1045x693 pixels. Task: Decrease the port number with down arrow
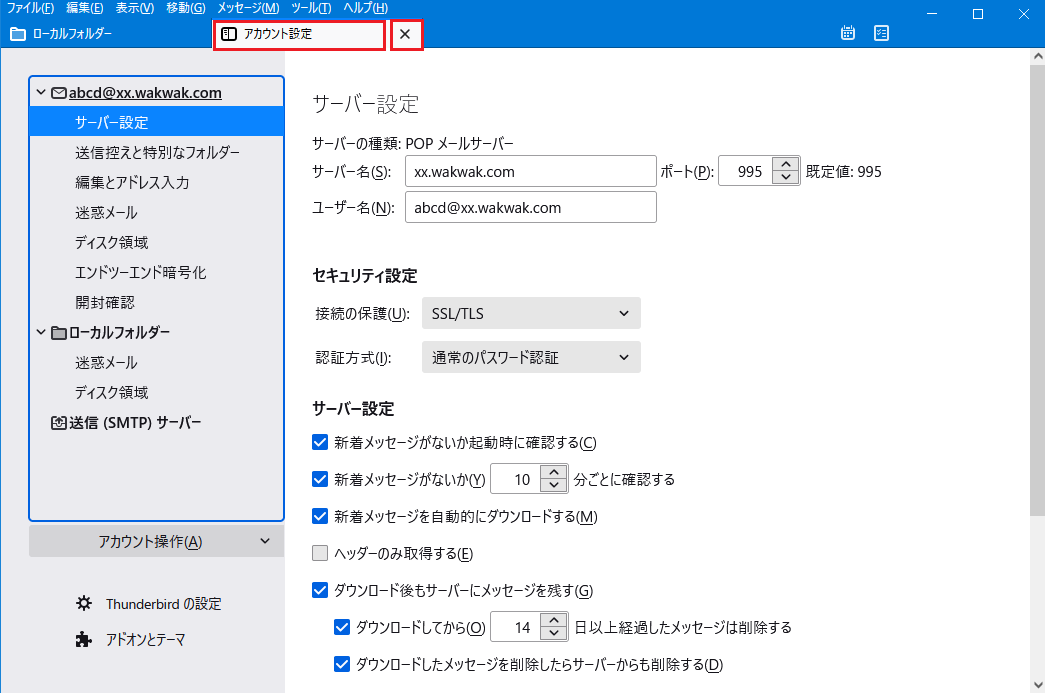tap(786, 178)
